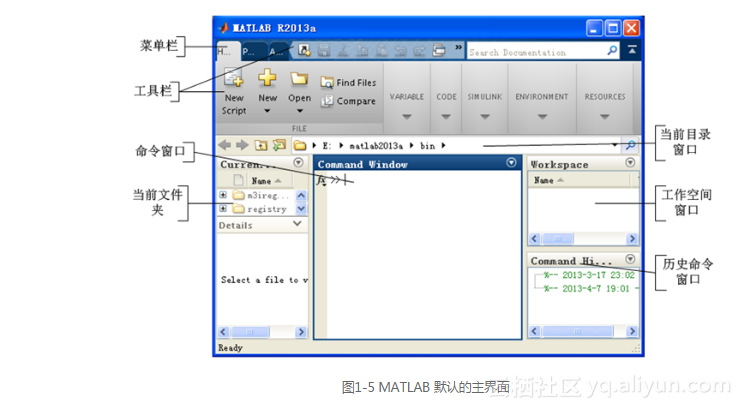Open Workspace panel actions menu
This screenshot has width=742, height=409.
(630, 163)
